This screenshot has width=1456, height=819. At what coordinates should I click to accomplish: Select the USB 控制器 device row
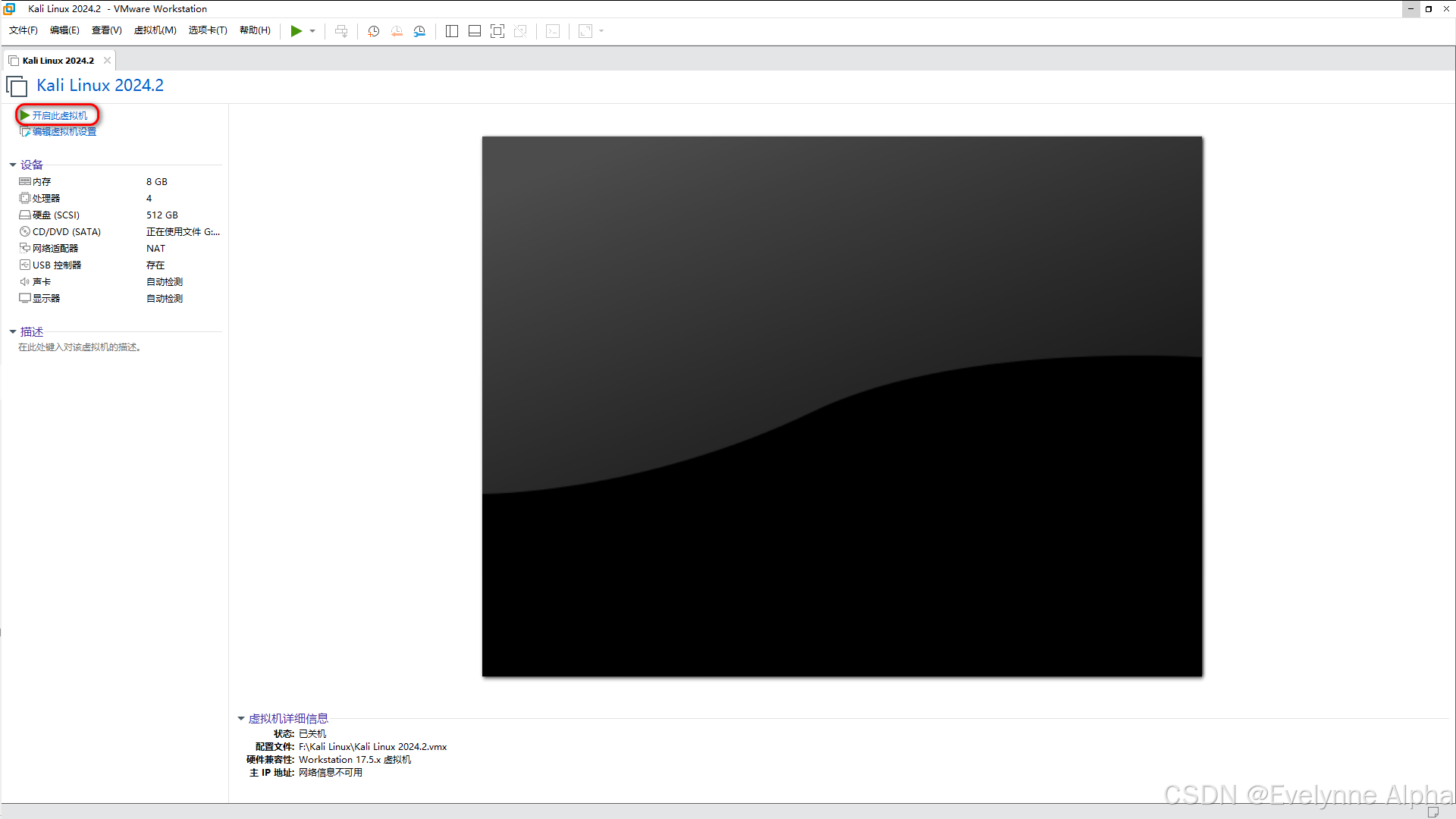[119, 265]
